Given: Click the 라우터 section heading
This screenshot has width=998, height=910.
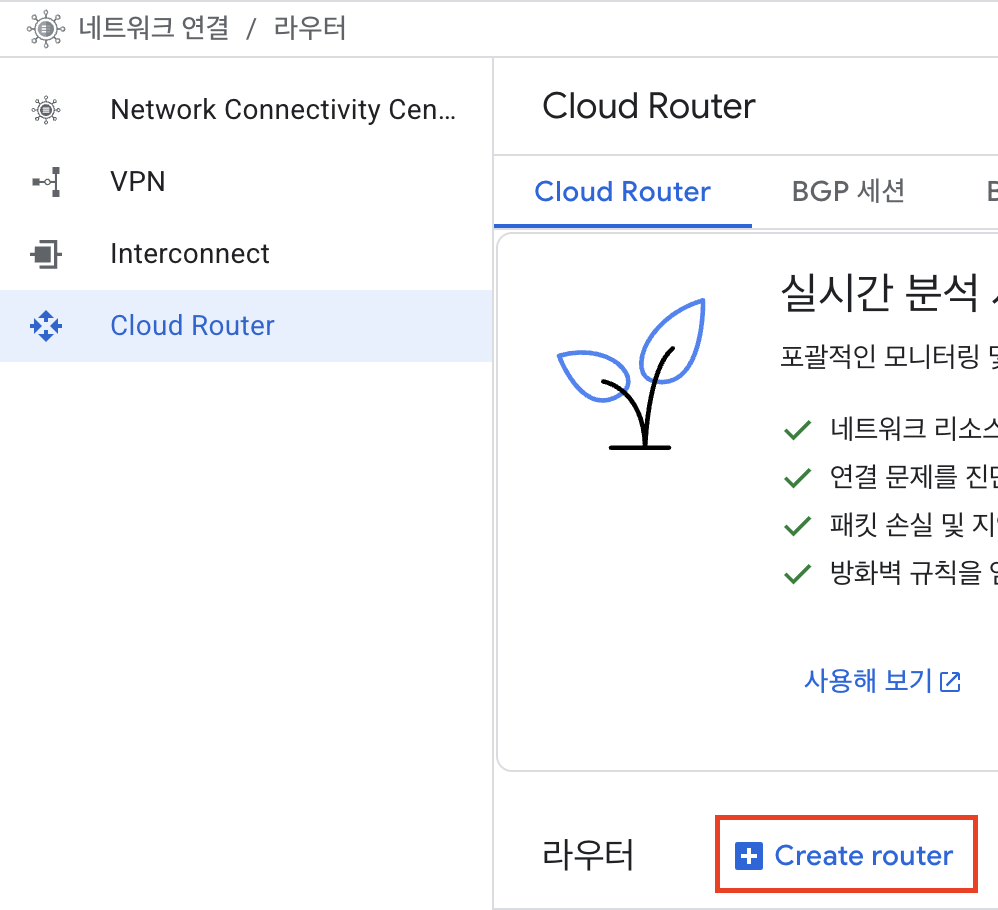Looking at the screenshot, I should (x=588, y=855).
